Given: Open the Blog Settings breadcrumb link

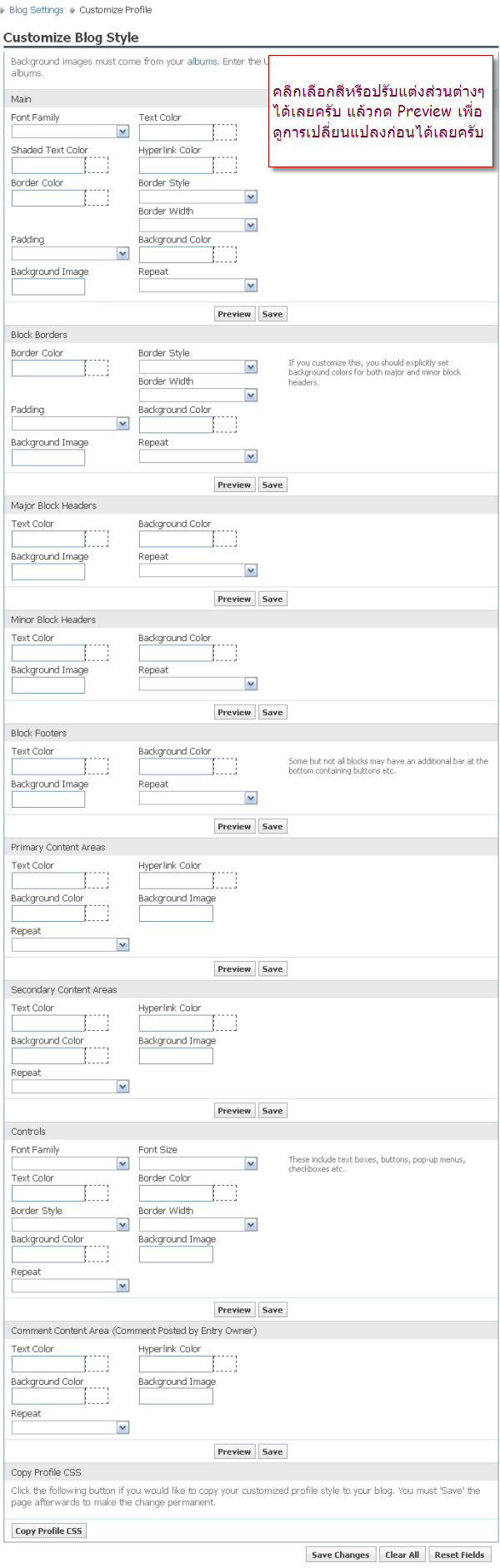Looking at the screenshot, I should (x=36, y=10).
